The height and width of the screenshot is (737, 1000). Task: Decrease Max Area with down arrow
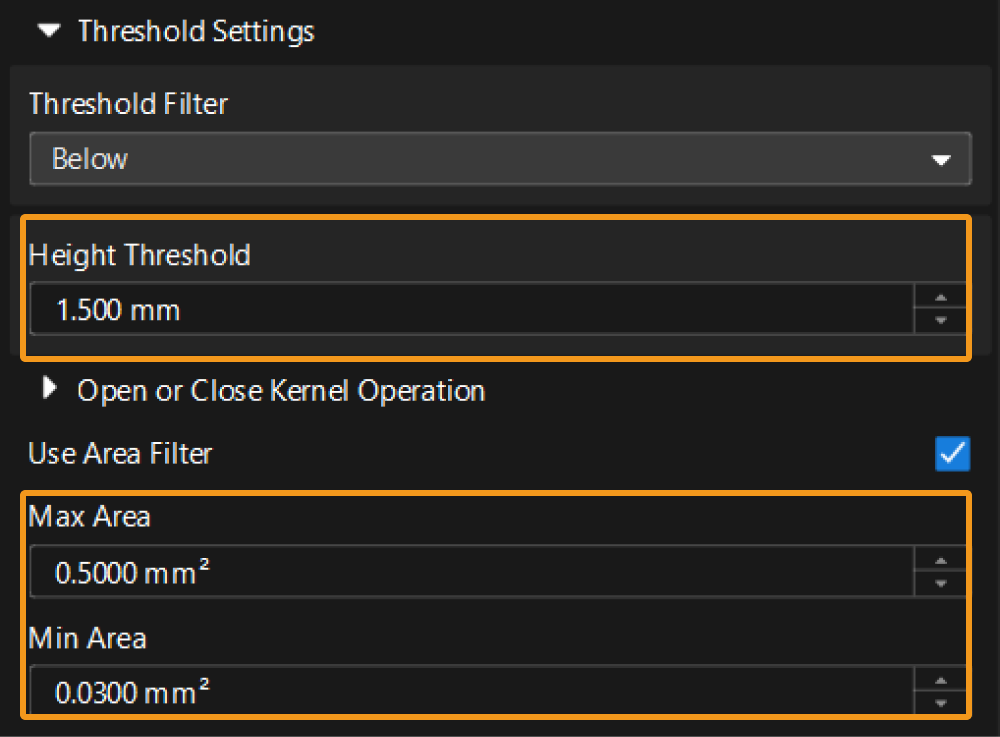[x=940, y=584]
